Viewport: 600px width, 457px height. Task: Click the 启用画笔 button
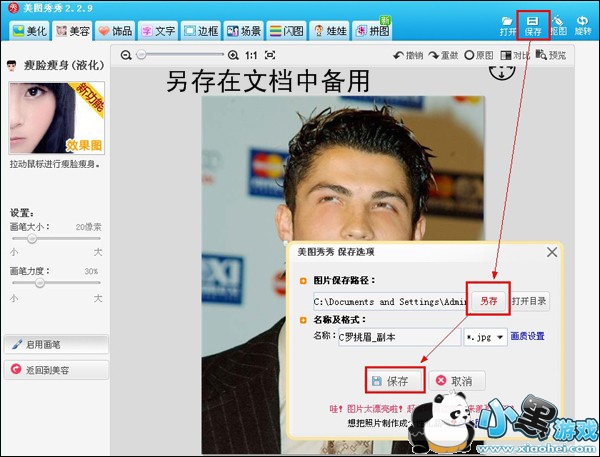coord(56,344)
